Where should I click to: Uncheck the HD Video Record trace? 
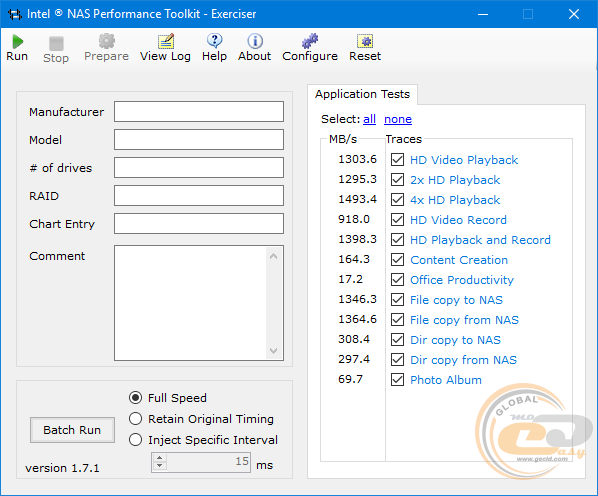(397, 220)
